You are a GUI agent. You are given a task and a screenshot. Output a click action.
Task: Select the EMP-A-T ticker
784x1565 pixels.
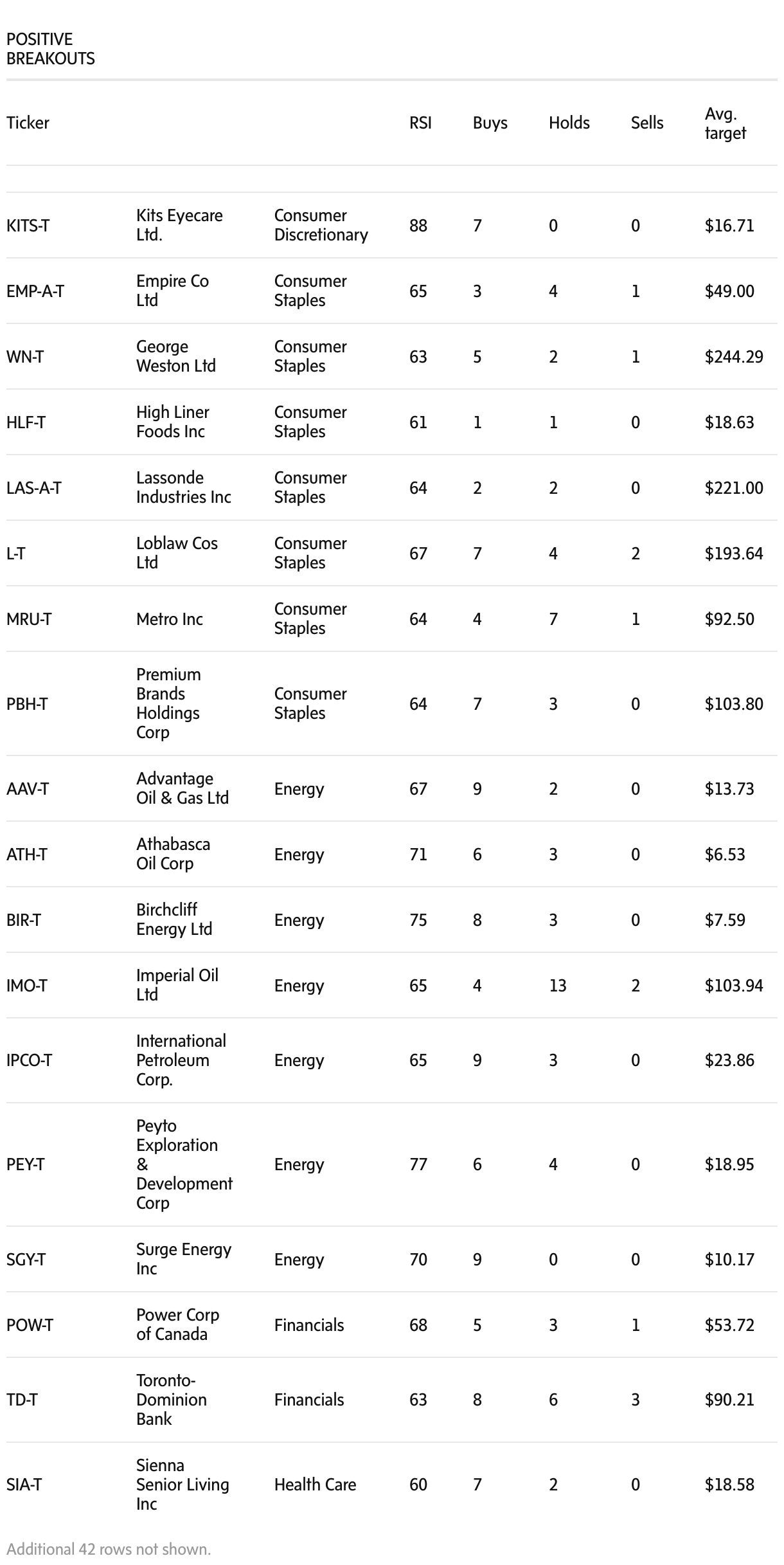[35, 291]
